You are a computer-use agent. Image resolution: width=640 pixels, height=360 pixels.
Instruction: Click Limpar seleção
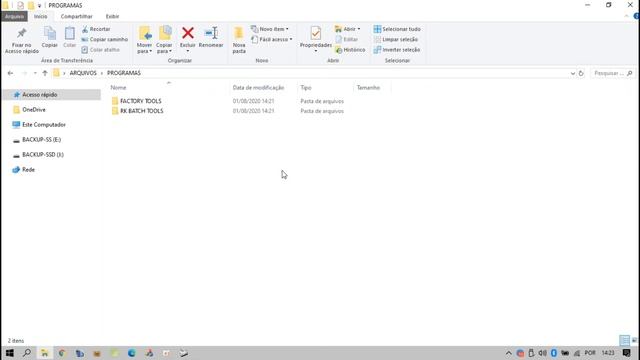[x=396, y=40]
